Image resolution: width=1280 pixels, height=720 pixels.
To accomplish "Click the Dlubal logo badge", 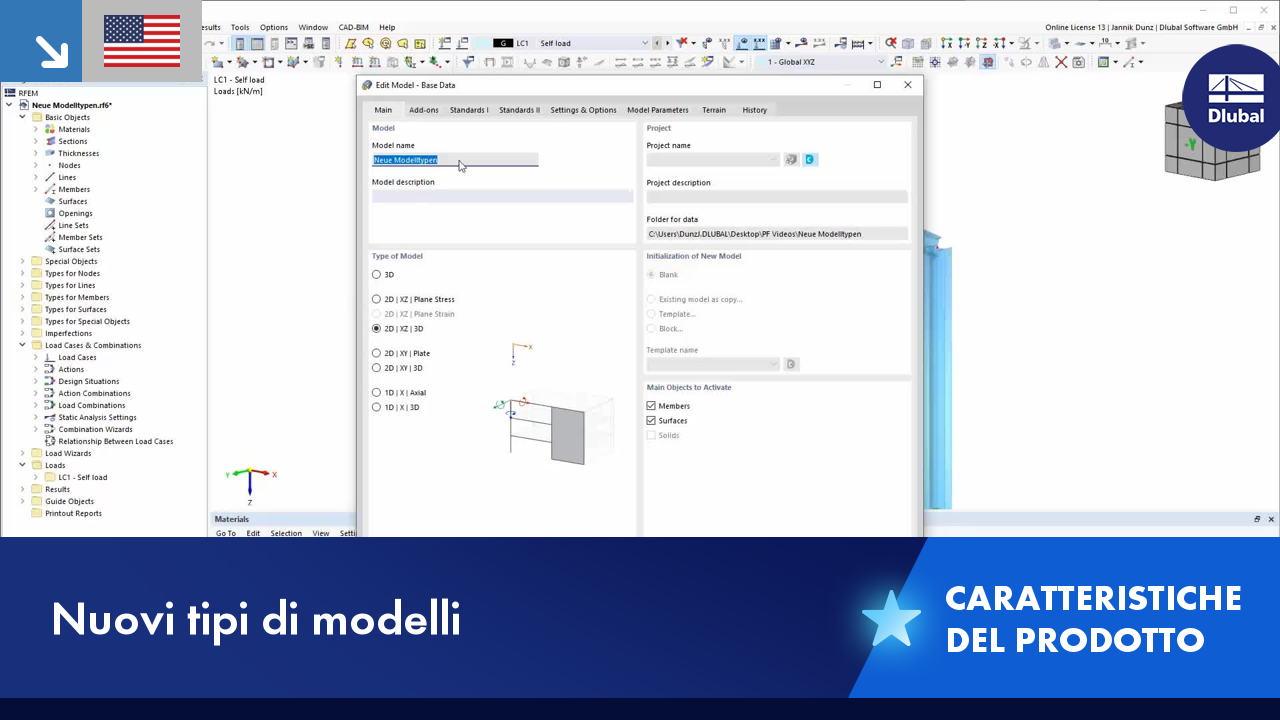I will point(1236,97).
